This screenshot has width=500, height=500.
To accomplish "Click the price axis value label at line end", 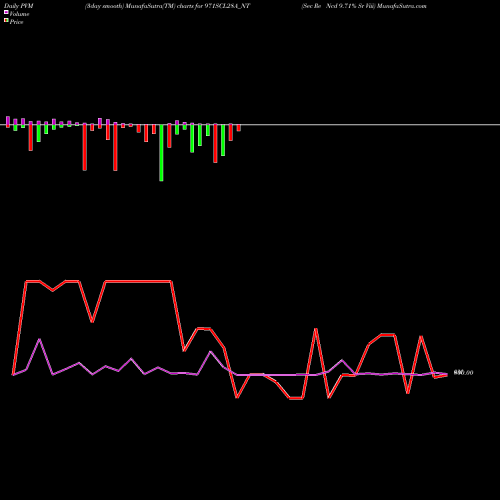I will [463, 373].
